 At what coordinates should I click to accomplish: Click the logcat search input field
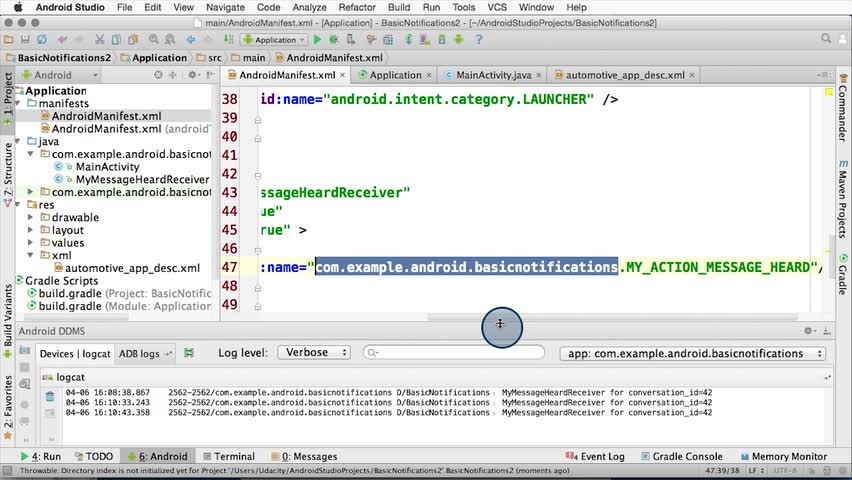click(454, 353)
